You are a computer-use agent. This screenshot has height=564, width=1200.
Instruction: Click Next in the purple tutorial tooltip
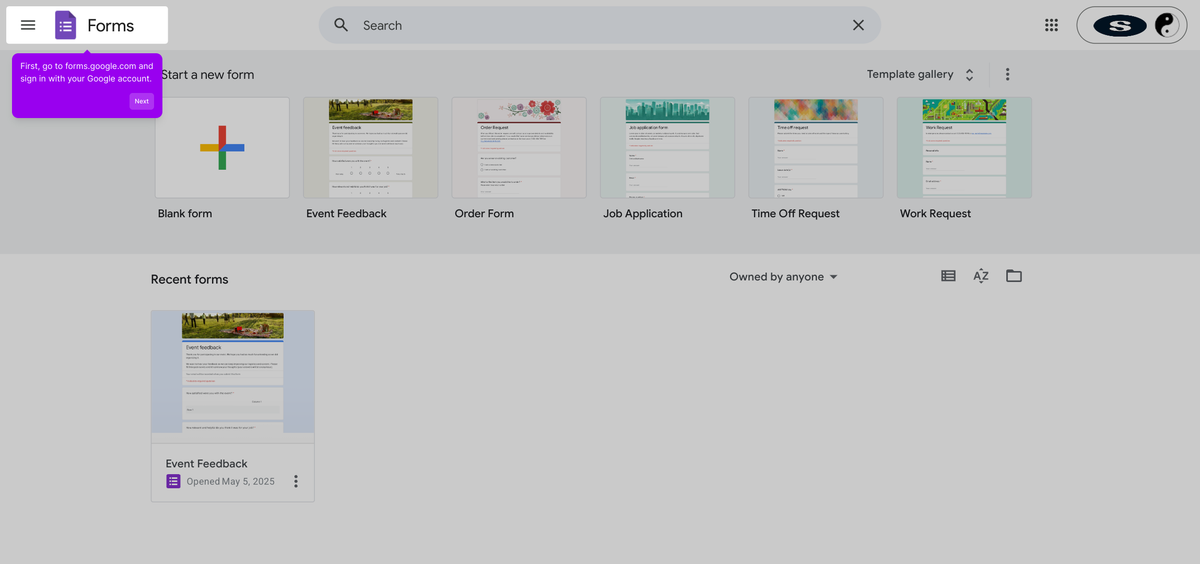tap(142, 101)
